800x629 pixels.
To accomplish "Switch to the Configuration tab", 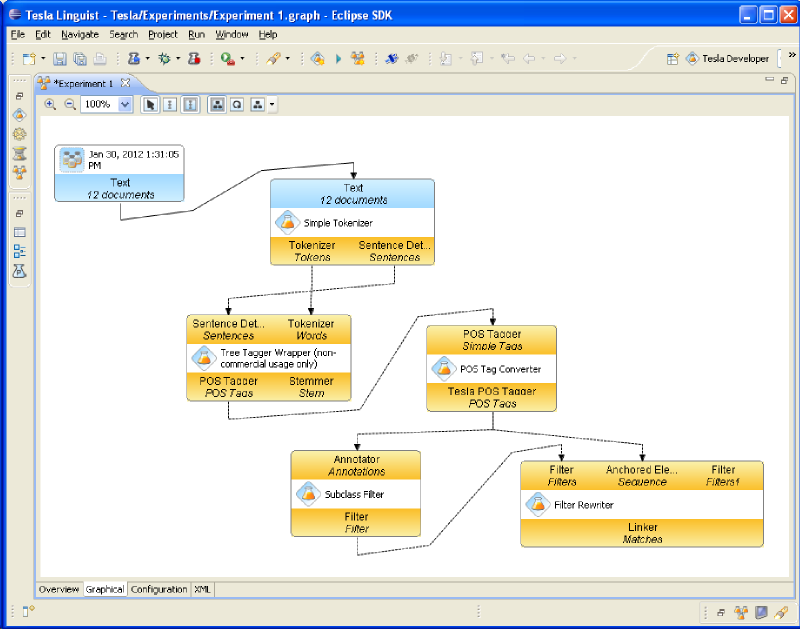I will (x=159, y=589).
